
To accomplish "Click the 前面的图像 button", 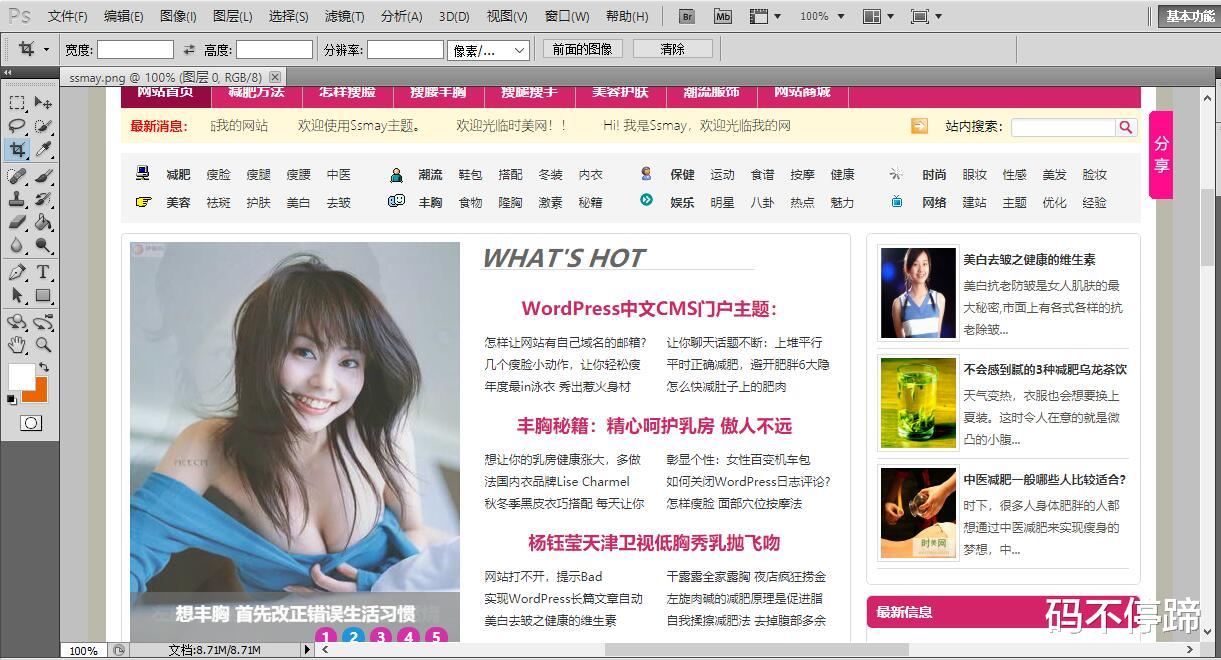I will [x=582, y=49].
